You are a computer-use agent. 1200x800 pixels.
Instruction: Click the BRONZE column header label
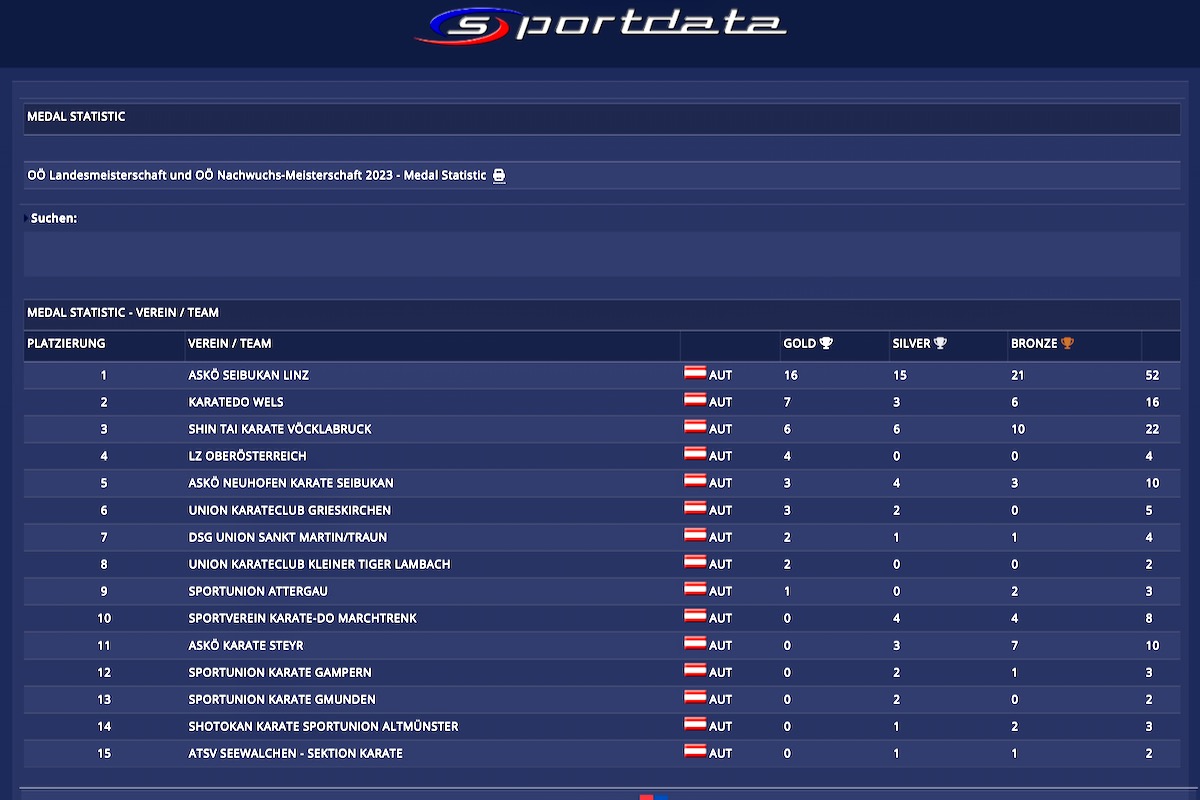point(1034,344)
